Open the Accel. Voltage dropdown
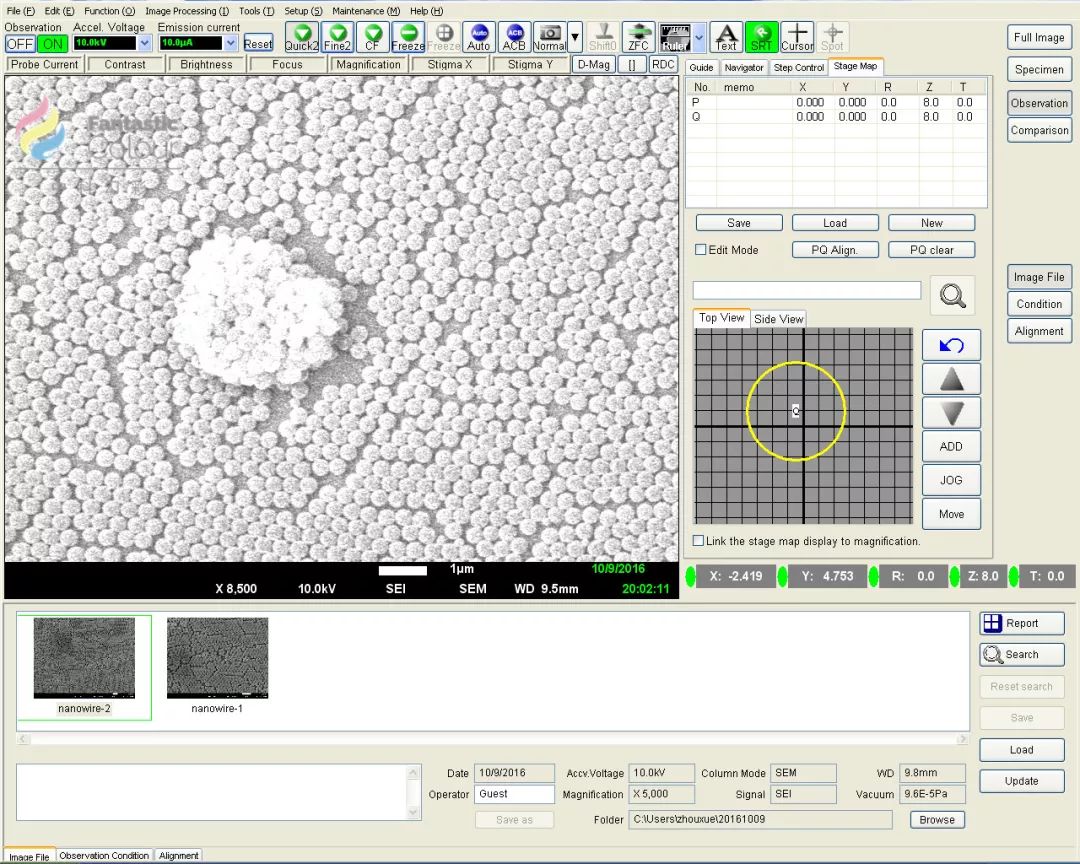The height and width of the screenshot is (864, 1080). 145,43
